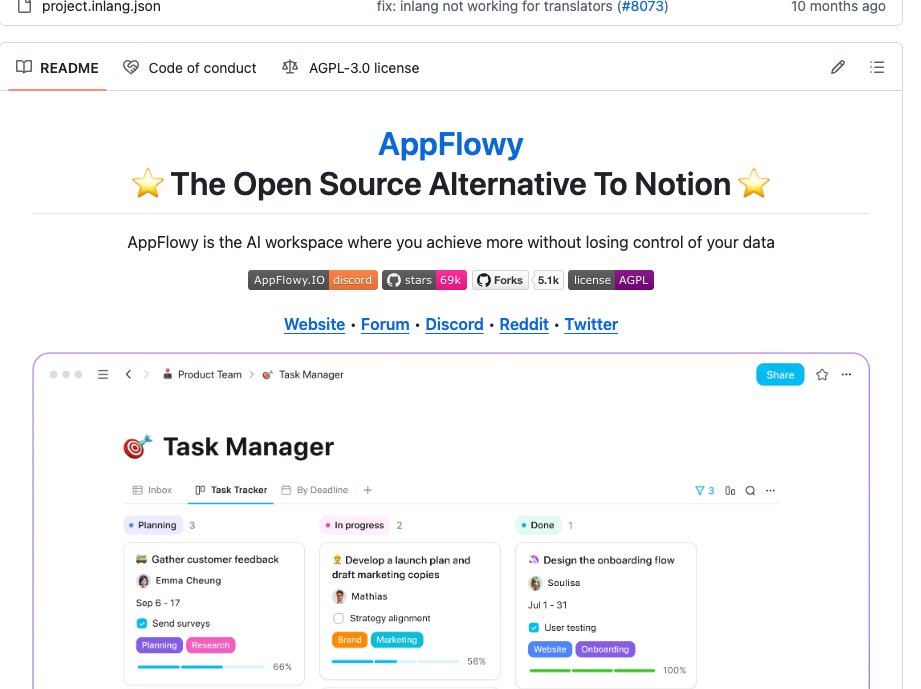Edit README with the pencil icon
The height and width of the screenshot is (689, 921).
coord(838,67)
